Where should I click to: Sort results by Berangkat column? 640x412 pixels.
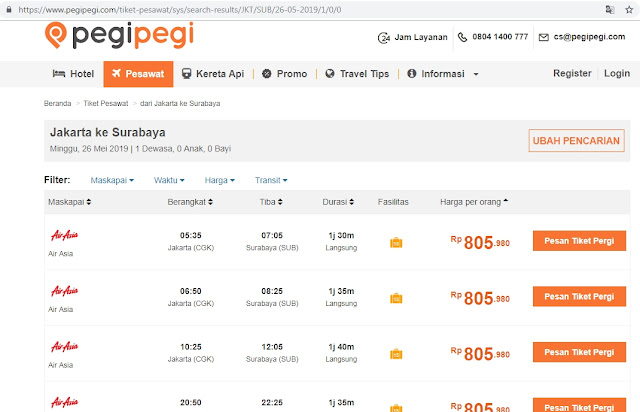tap(190, 202)
